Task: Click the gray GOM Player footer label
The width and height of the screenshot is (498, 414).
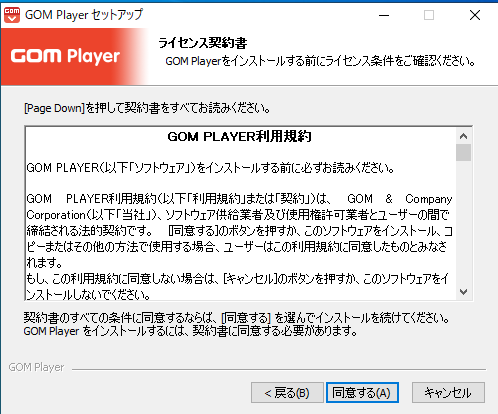Action: pyautogui.click(x=36, y=367)
